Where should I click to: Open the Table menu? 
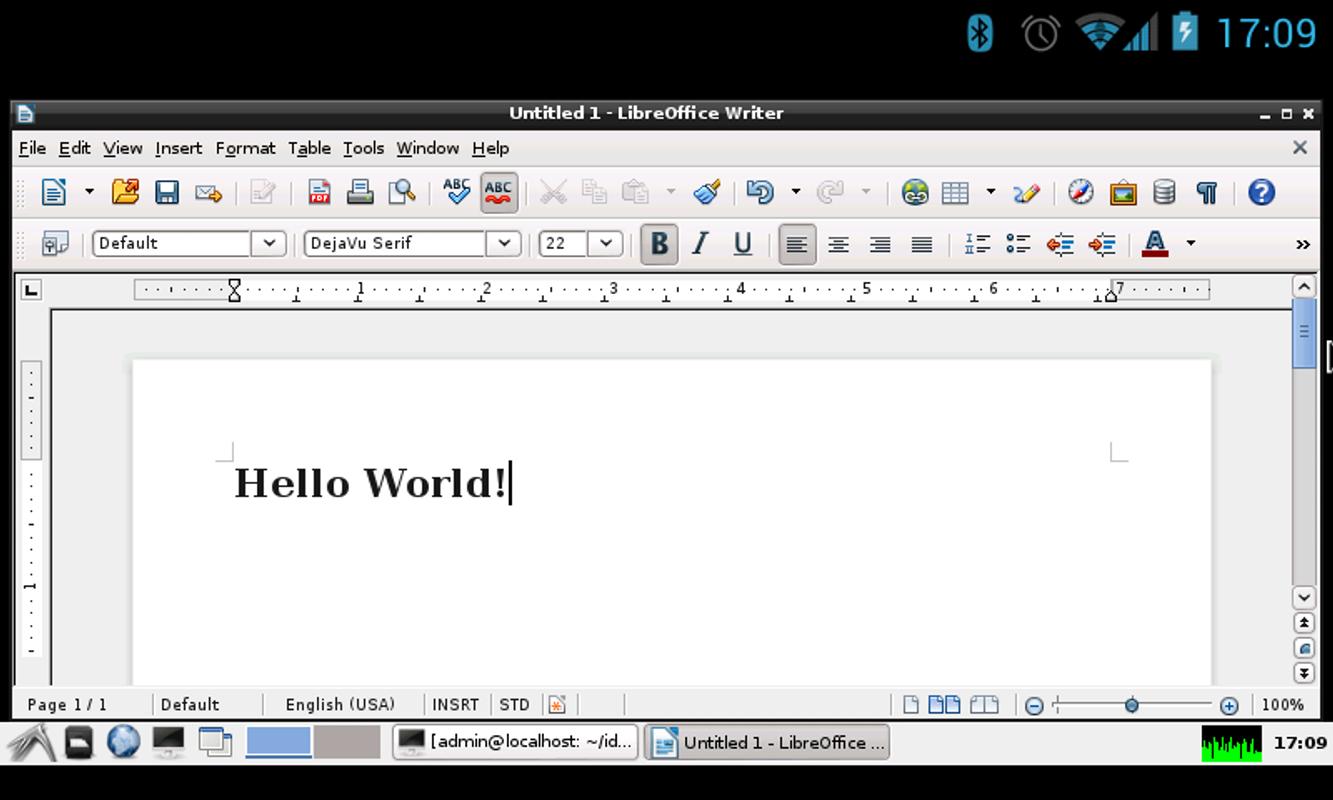(309, 148)
